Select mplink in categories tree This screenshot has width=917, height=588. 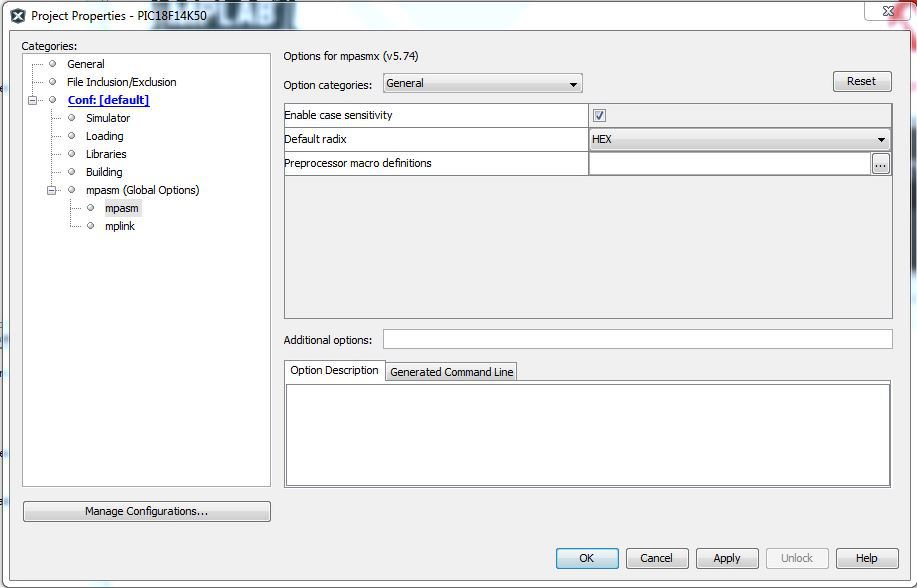coord(119,226)
